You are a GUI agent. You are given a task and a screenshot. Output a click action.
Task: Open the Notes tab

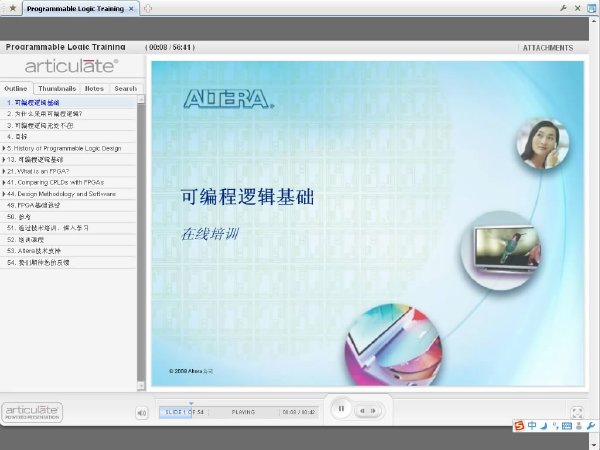tap(94, 88)
